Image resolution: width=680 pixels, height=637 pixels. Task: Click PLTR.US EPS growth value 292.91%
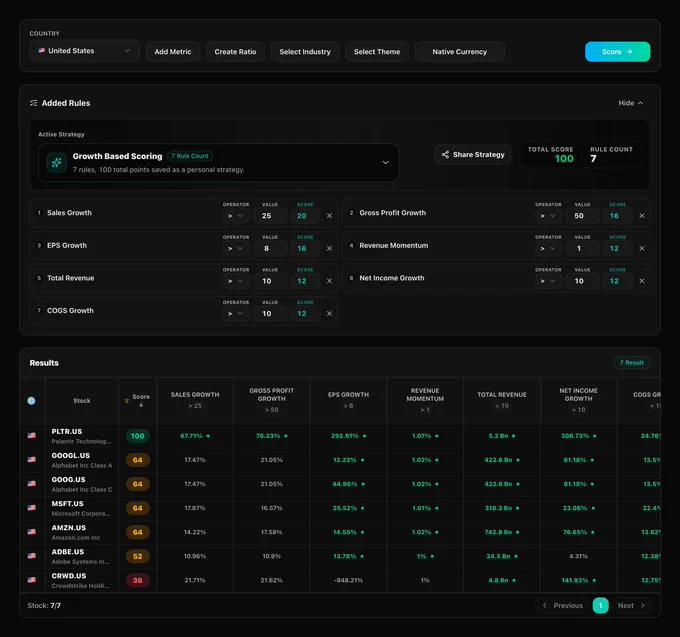tap(345, 436)
